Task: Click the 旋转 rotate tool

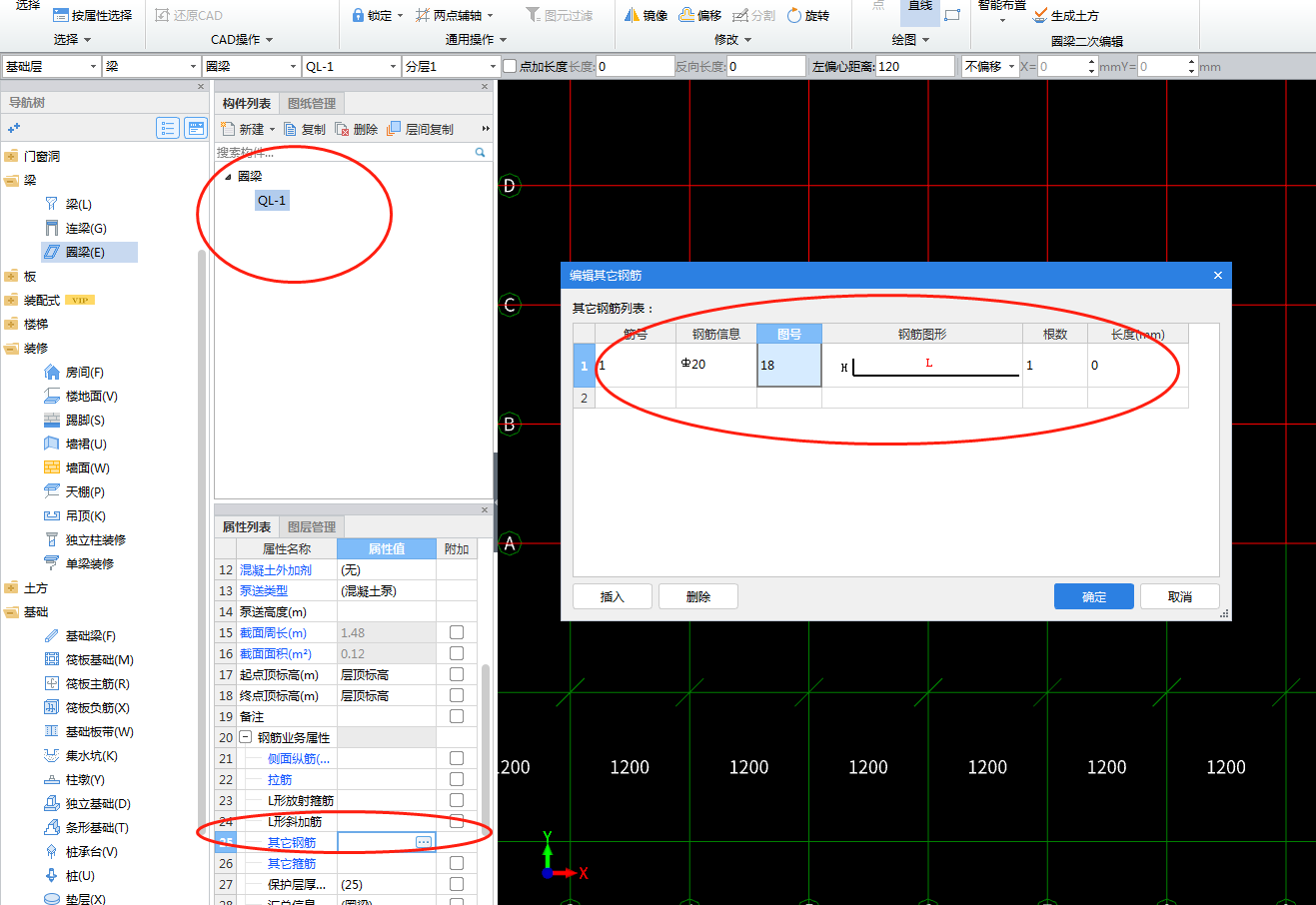Action: [x=807, y=15]
